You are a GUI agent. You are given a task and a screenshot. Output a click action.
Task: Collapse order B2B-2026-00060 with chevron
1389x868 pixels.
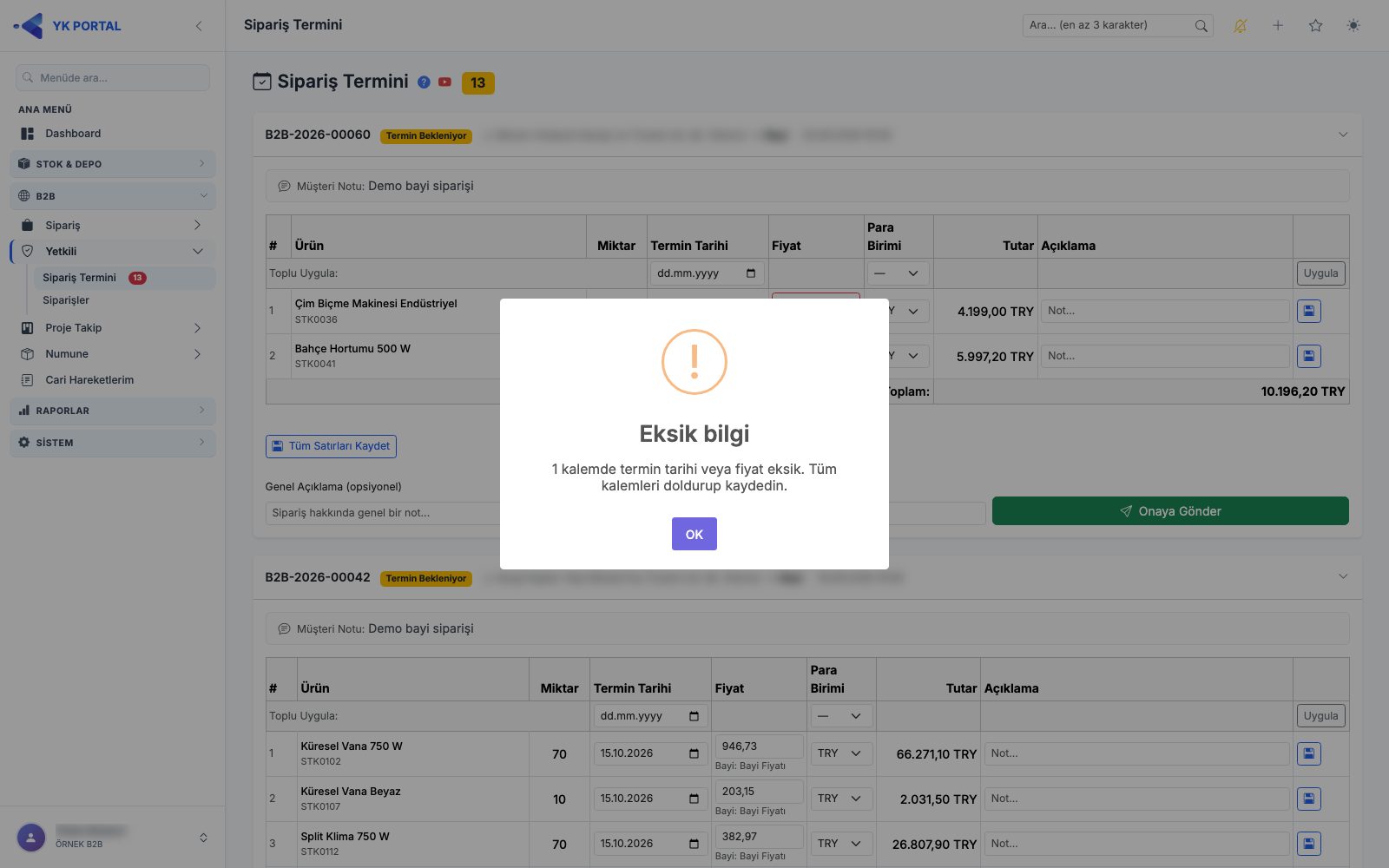[1343, 135]
